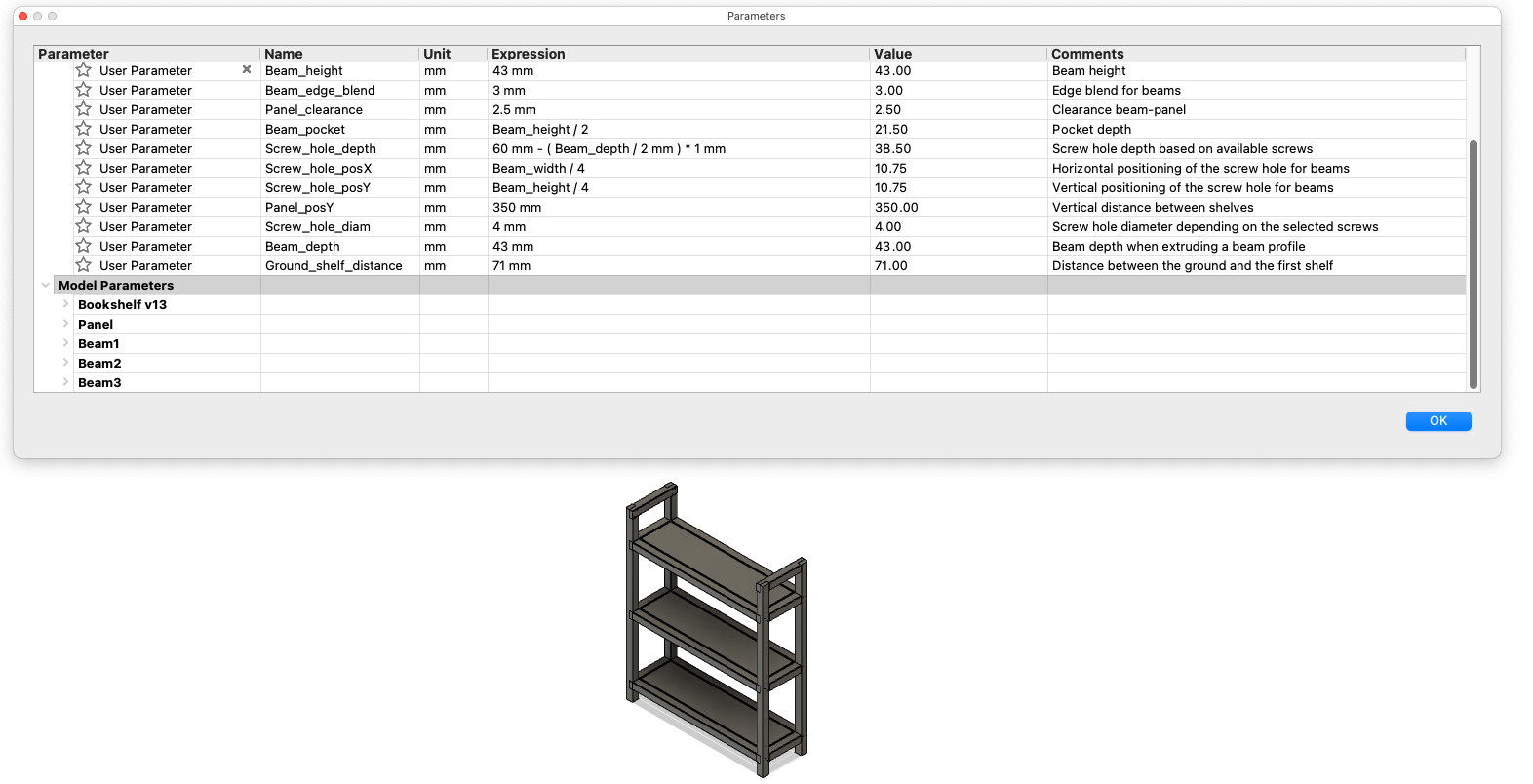Select the Panel_posY name cell
1533x784 pixels.
point(340,207)
